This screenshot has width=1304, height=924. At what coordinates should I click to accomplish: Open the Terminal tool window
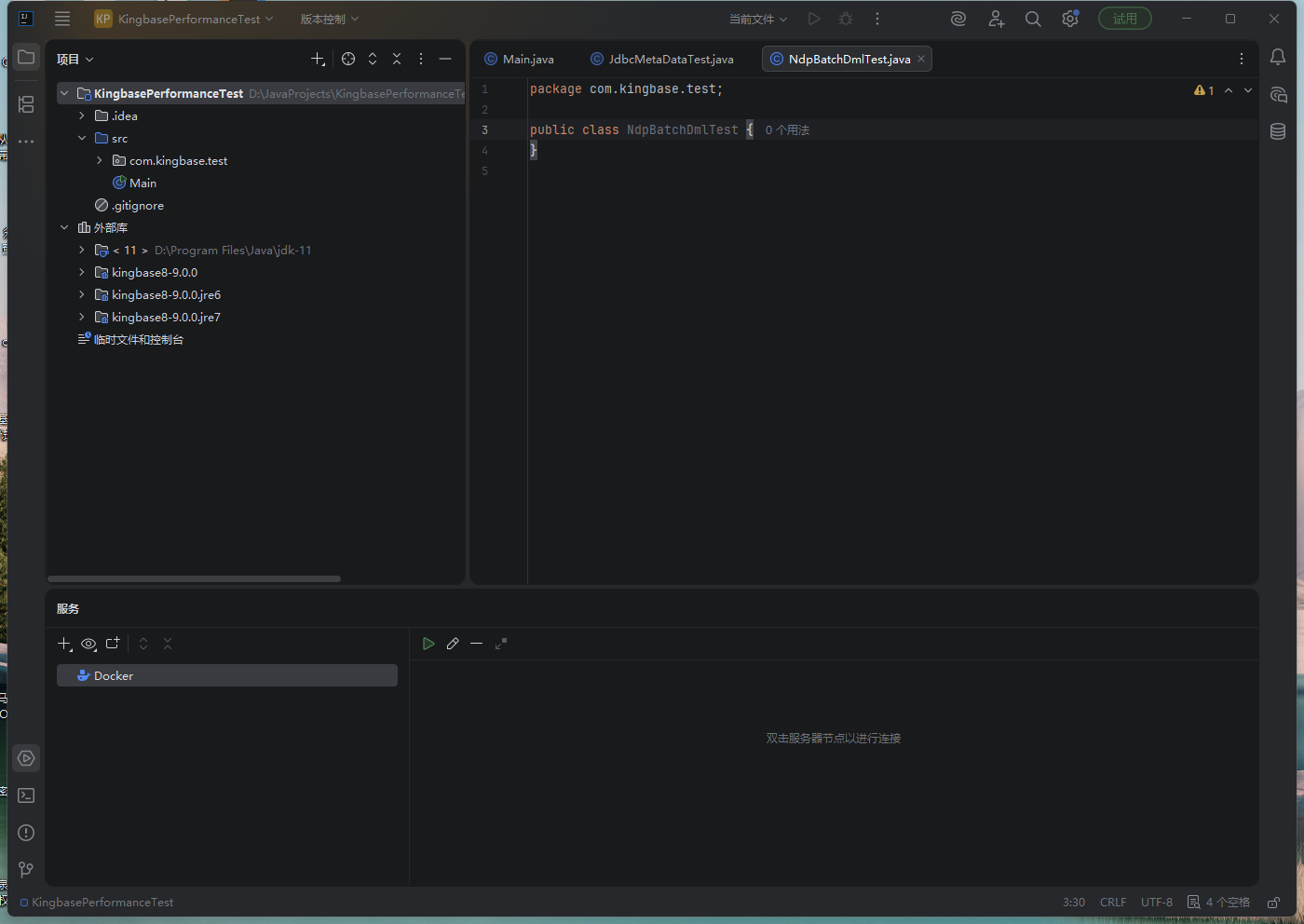26,795
